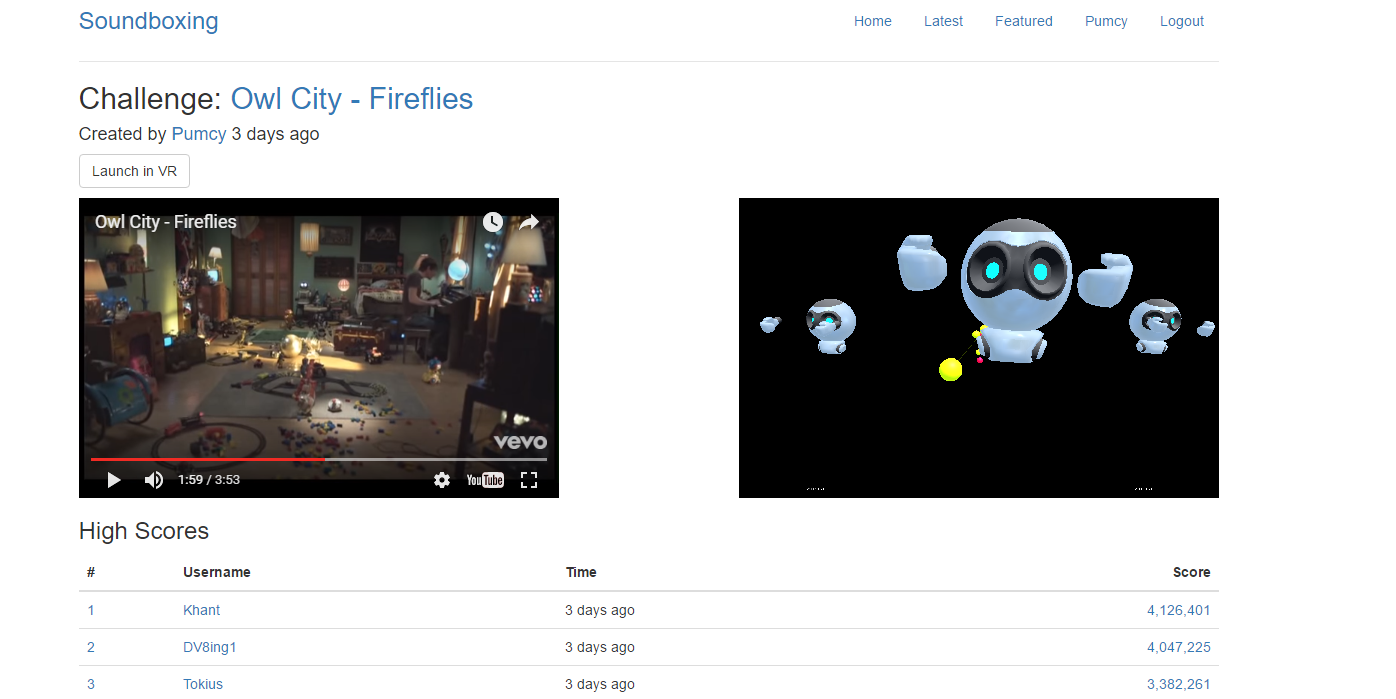The height and width of the screenshot is (699, 1396).
Task: Open the Featured nav item
Action: tap(1024, 21)
